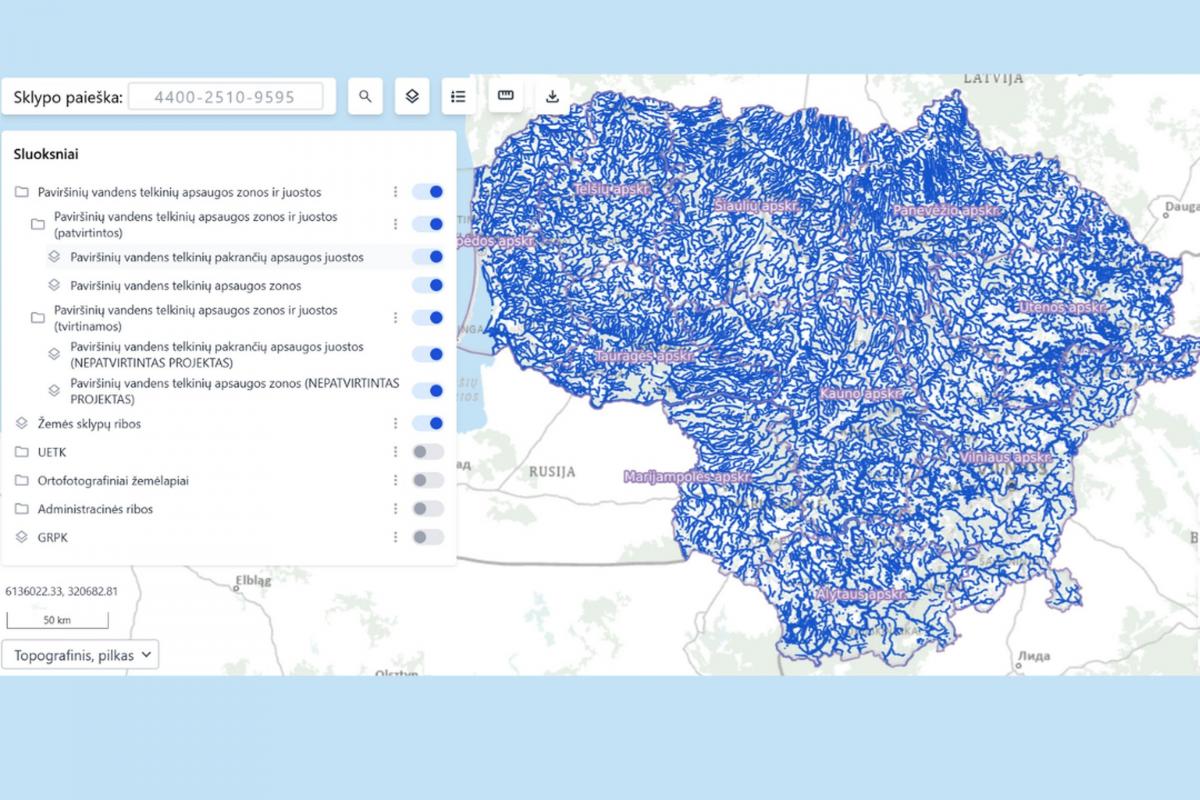
Task: Click the search magnifier icon
Action: pos(365,97)
